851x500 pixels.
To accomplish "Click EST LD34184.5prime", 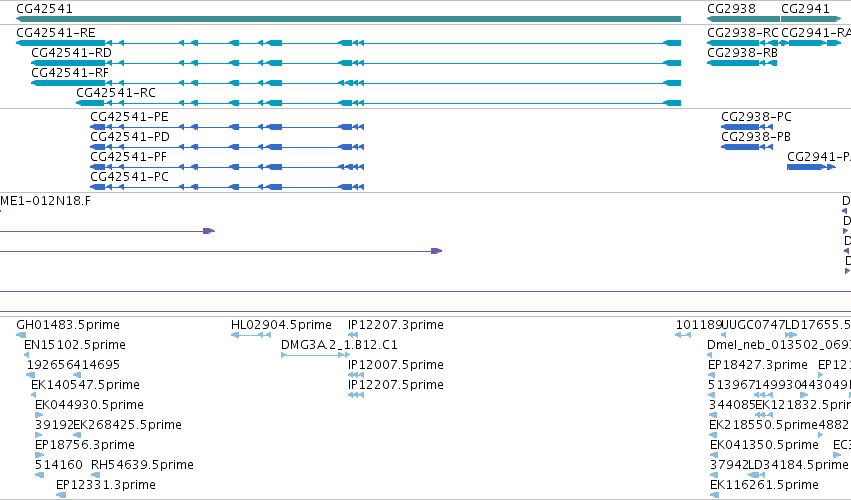I will pyautogui.click(x=798, y=465).
